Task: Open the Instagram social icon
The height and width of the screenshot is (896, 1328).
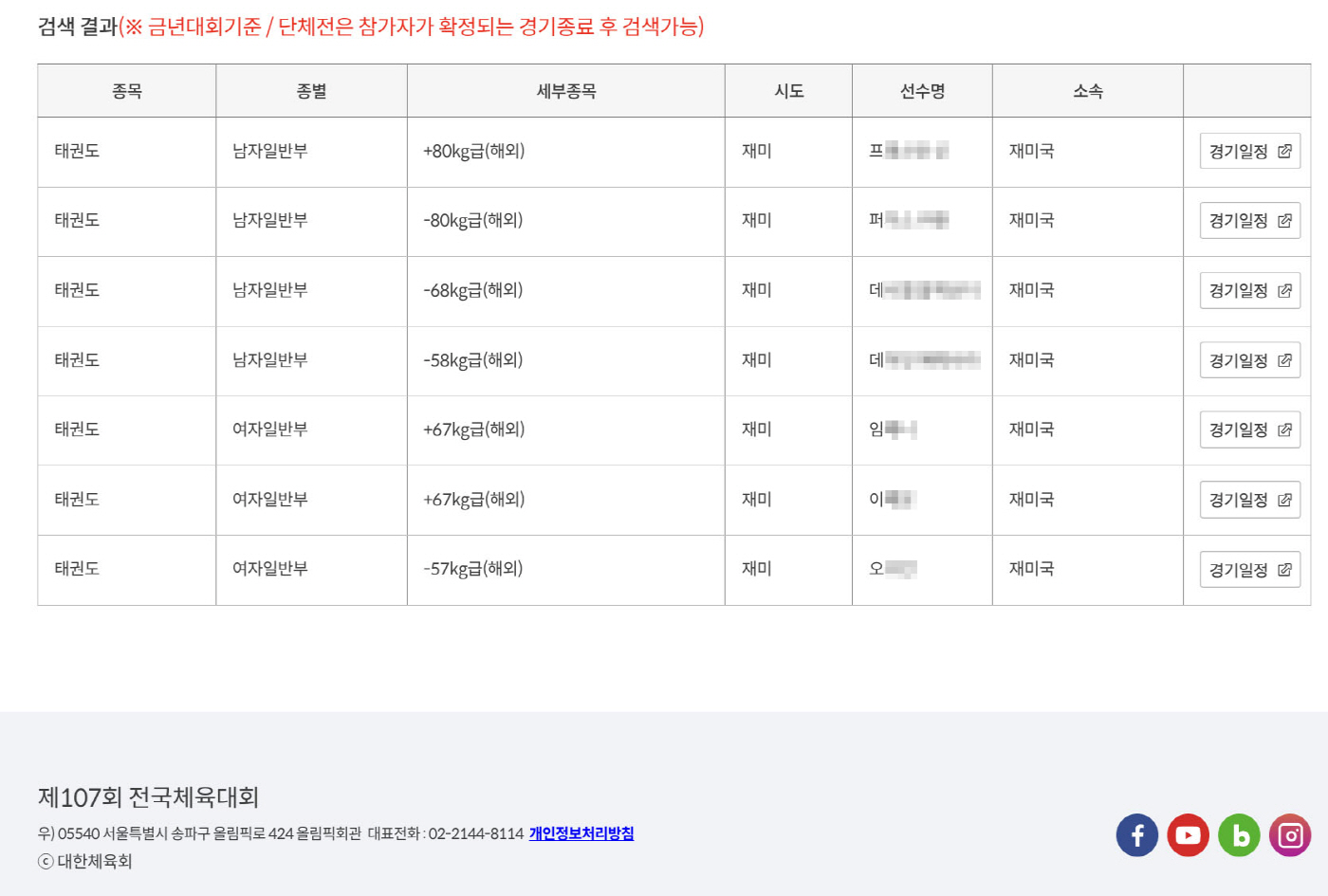Action: (1290, 835)
